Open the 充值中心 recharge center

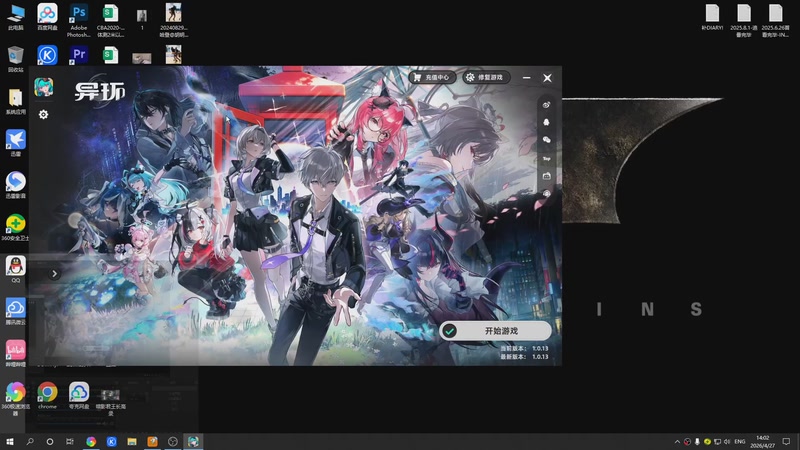point(432,77)
